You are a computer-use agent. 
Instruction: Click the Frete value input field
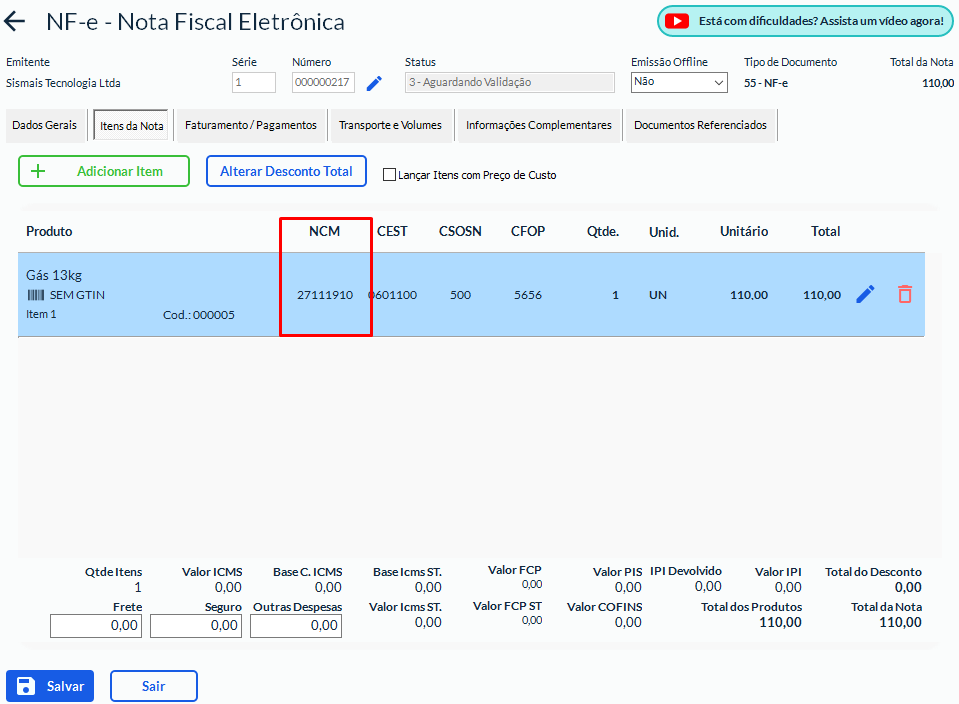(x=96, y=626)
